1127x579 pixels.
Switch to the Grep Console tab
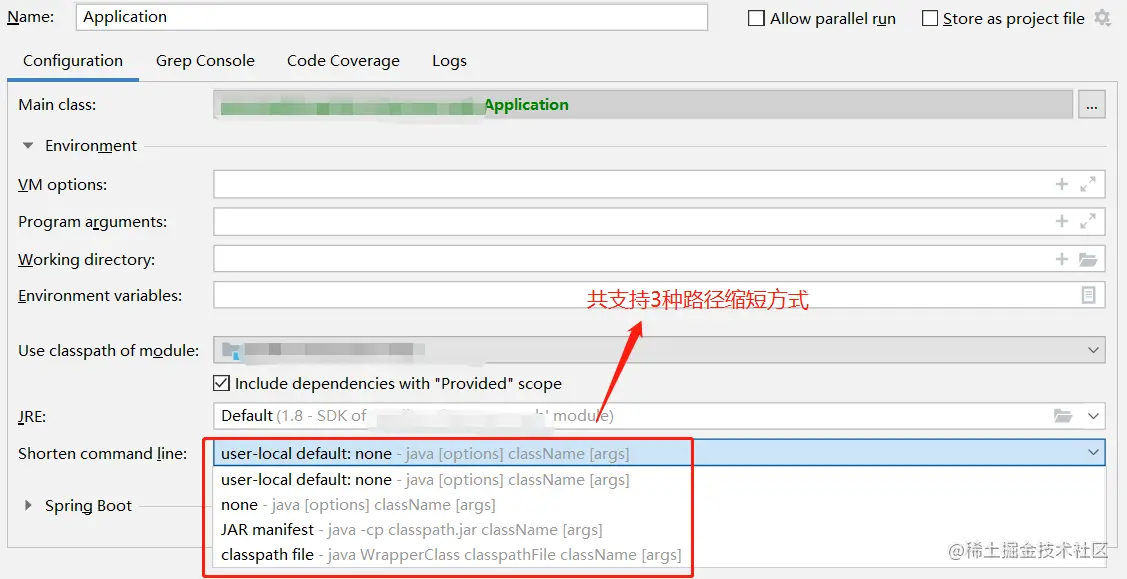(205, 61)
